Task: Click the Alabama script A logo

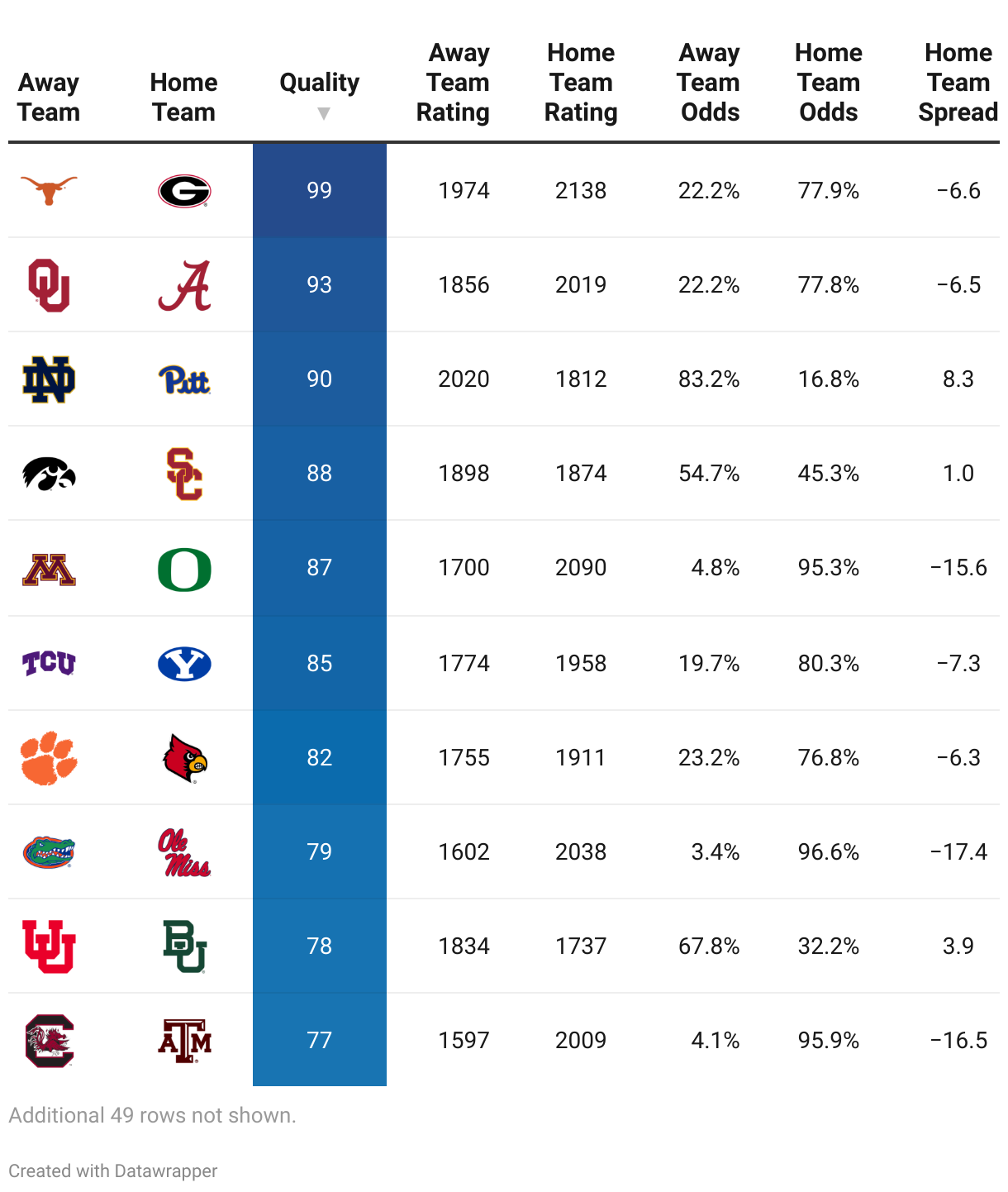Action: (x=184, y=285)
